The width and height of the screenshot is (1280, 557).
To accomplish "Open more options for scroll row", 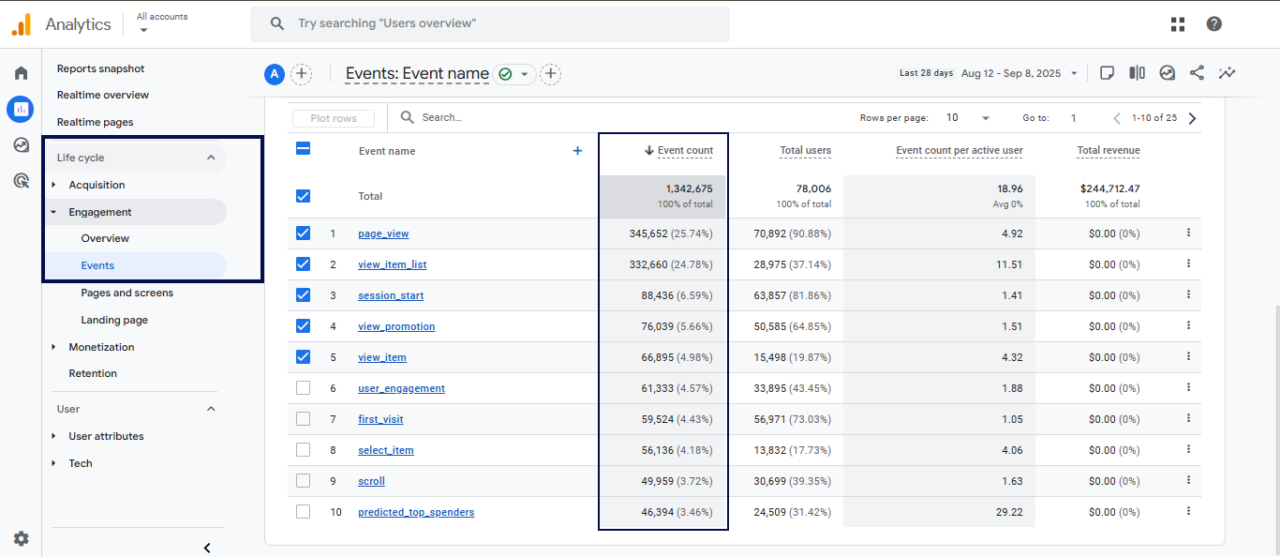I will click(1188, 481).
